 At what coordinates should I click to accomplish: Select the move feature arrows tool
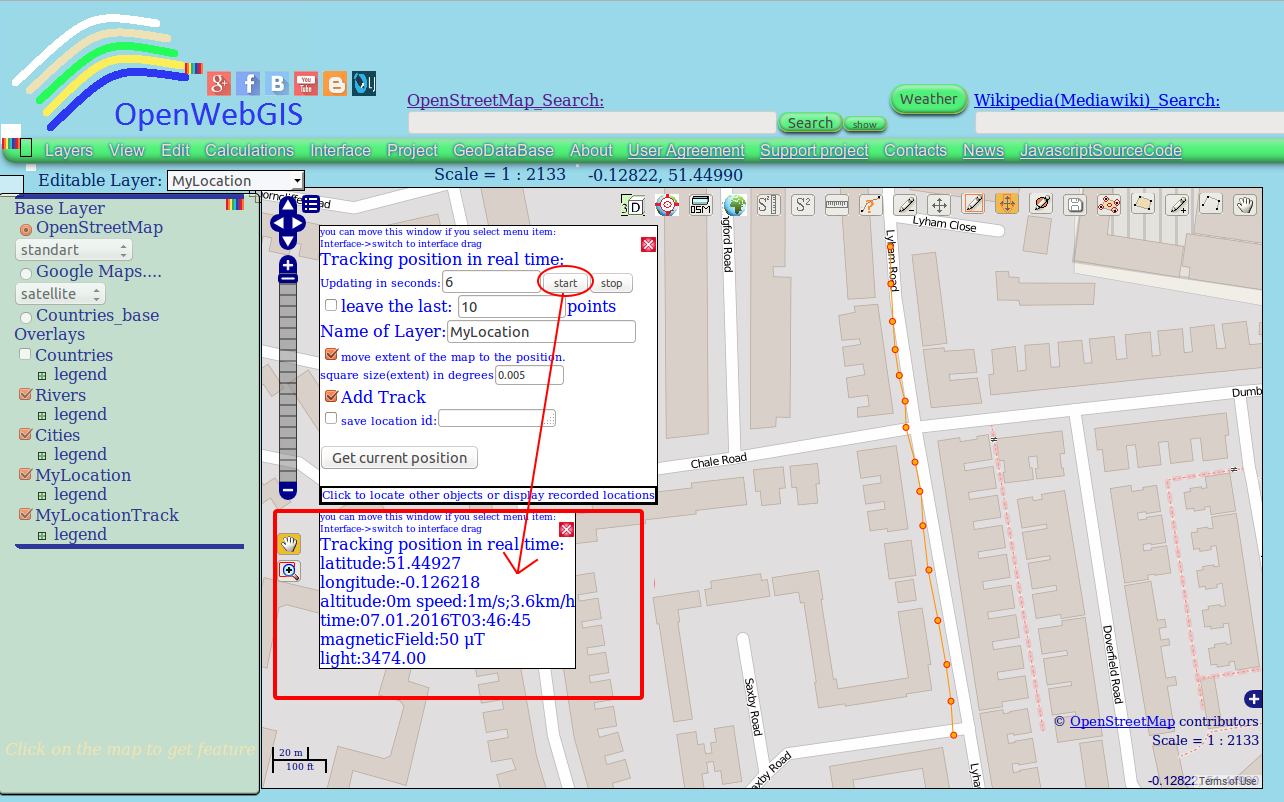[x=939, y=205]
